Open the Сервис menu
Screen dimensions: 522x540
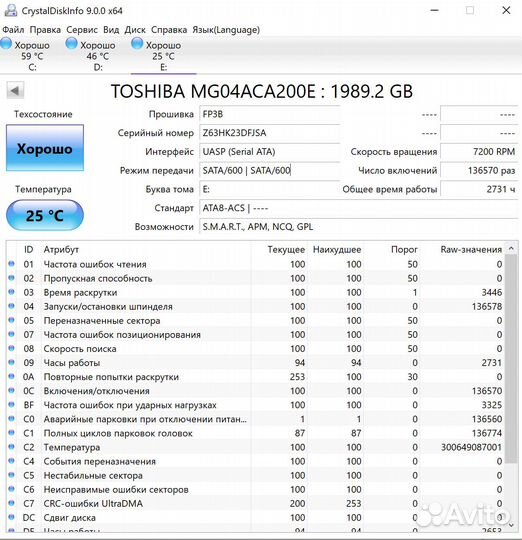tap(82, 30)
